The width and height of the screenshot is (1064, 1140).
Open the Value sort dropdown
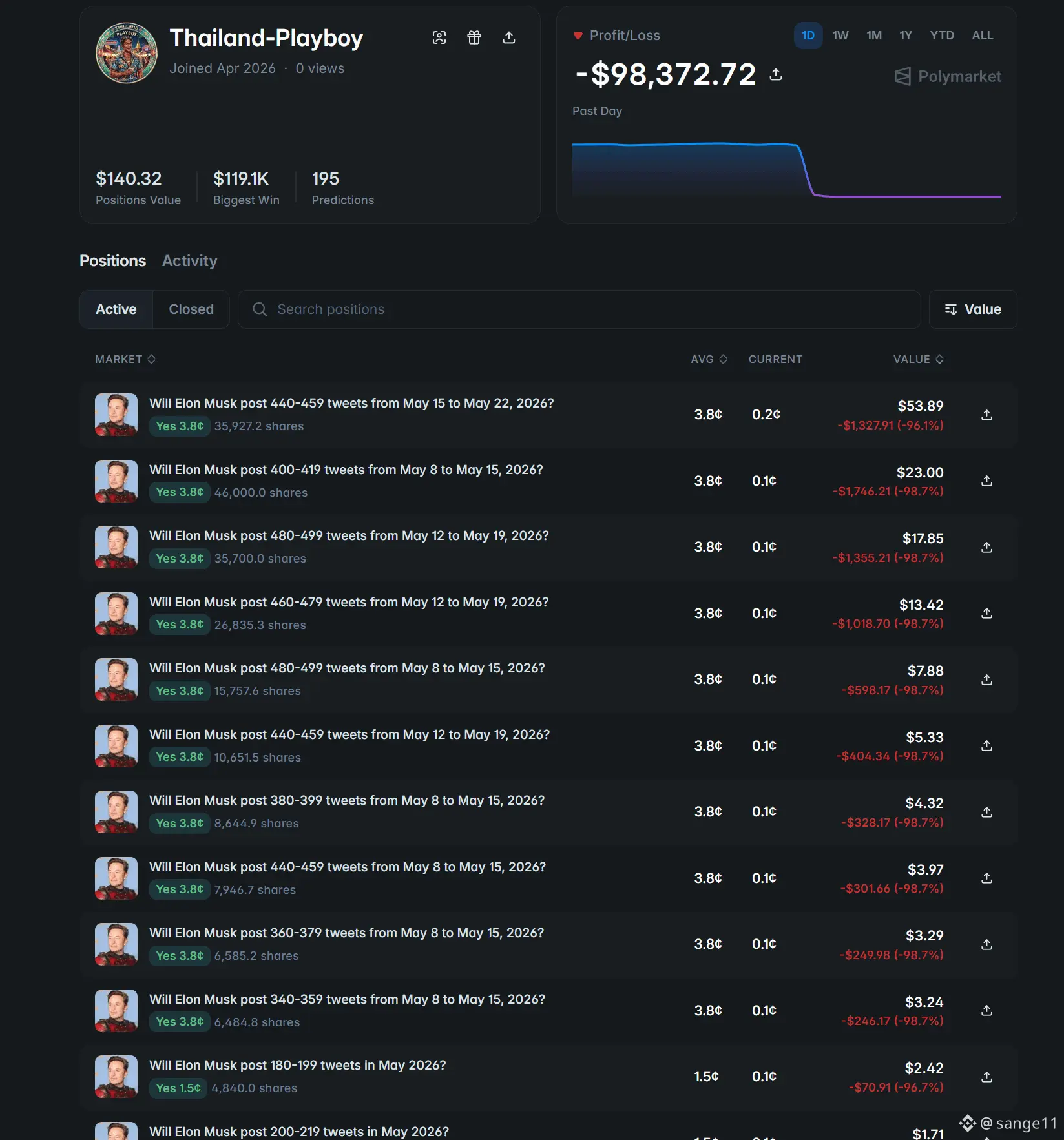(973, 309)
